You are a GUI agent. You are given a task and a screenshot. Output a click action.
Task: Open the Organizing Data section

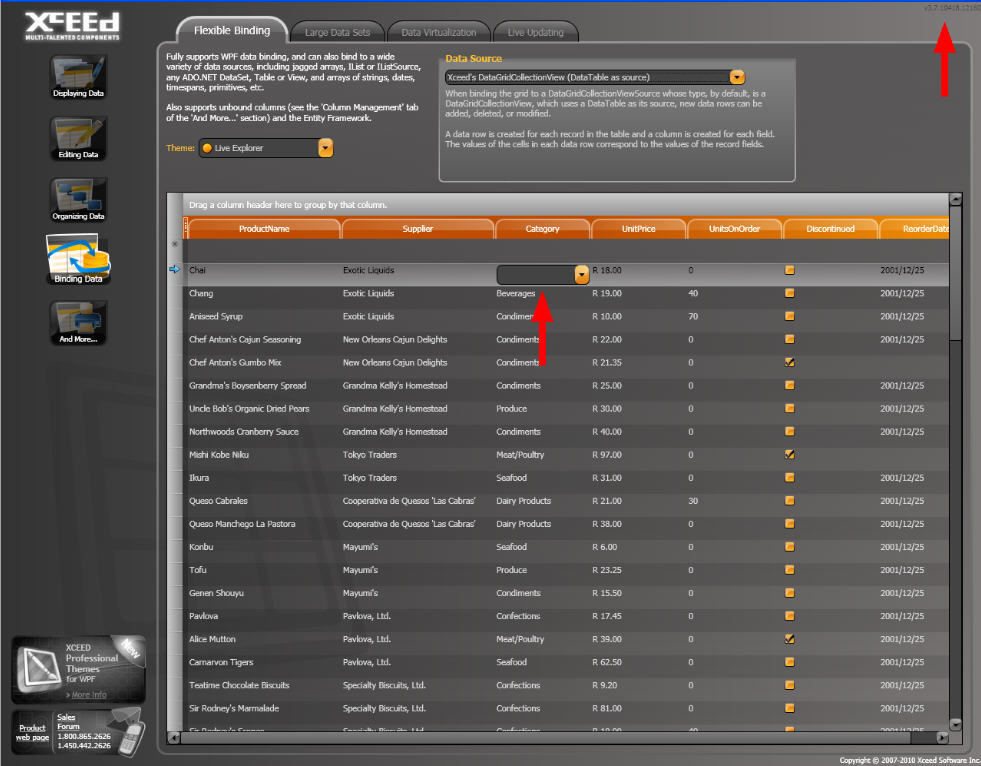point(77,200)
